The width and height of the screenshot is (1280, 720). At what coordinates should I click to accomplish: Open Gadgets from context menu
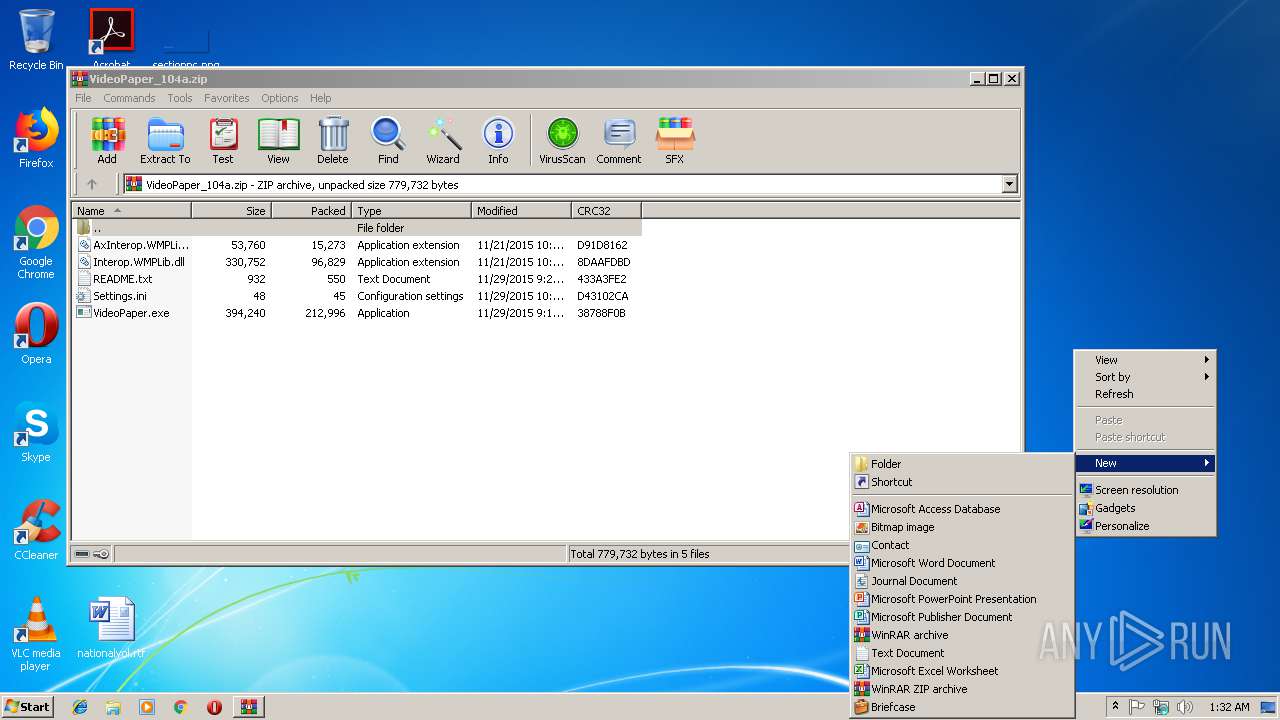tap(1145, 508)
